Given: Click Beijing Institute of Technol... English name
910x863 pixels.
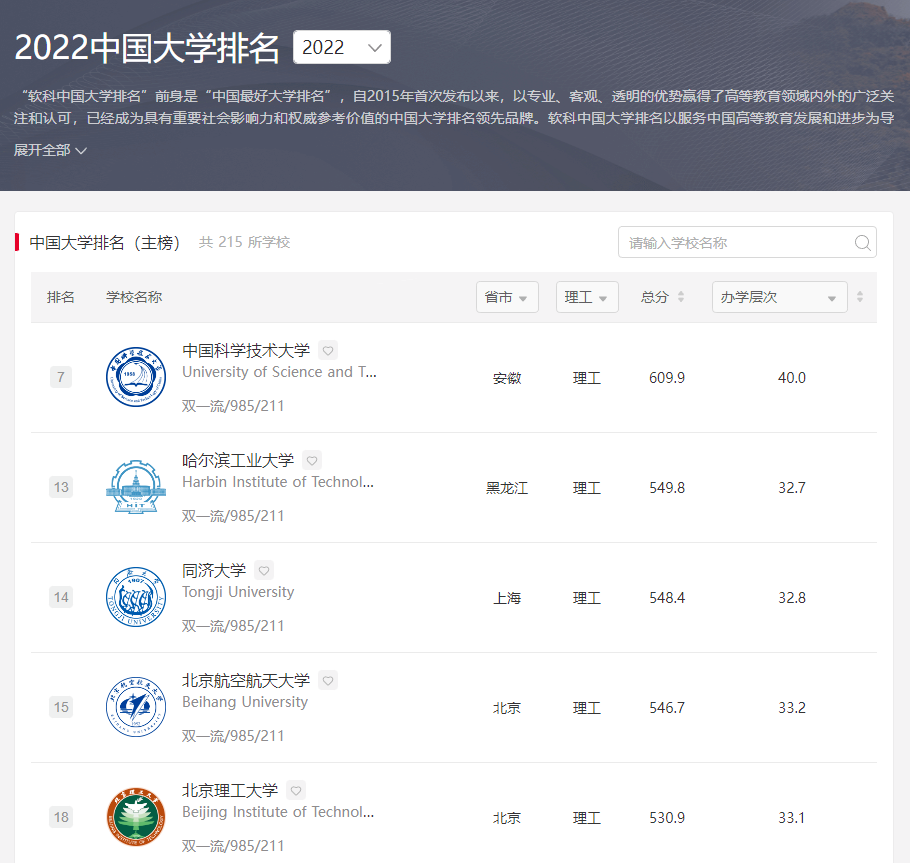Looking at the screenshot, I should tap(278, 812).
